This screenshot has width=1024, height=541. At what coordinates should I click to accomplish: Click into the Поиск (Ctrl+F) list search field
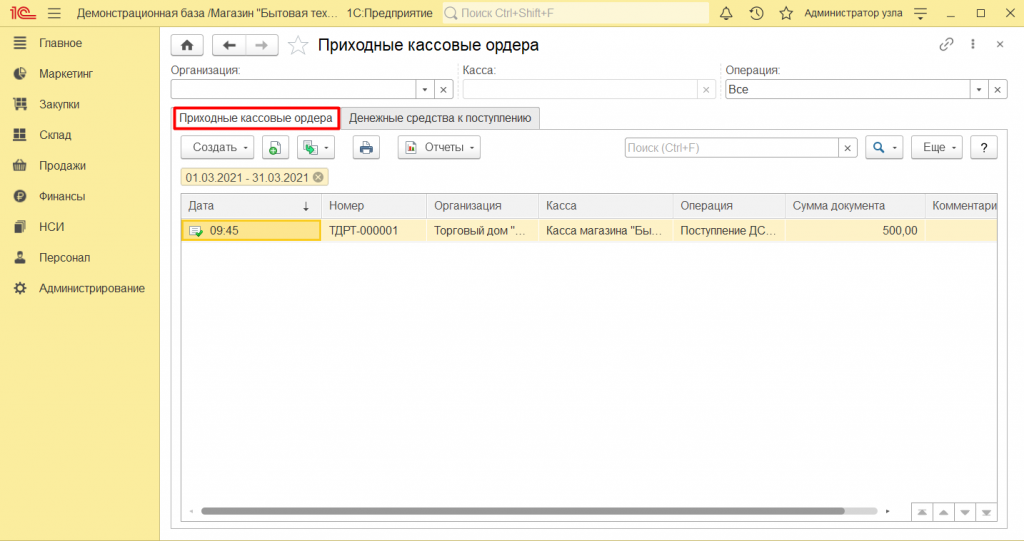[x=730, y=148]
